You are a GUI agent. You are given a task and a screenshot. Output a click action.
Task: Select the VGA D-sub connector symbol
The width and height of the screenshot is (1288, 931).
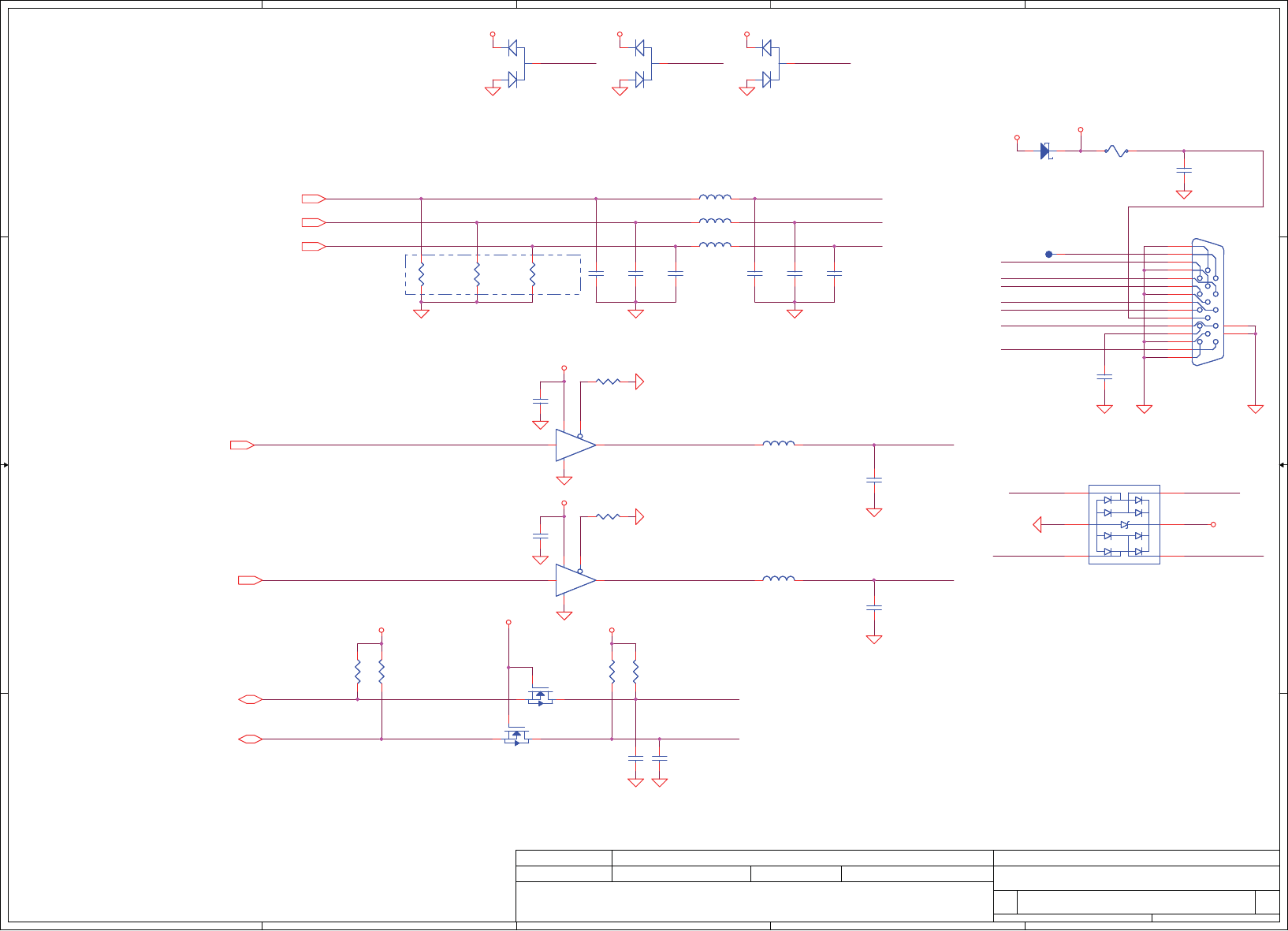pos(1208,302)
